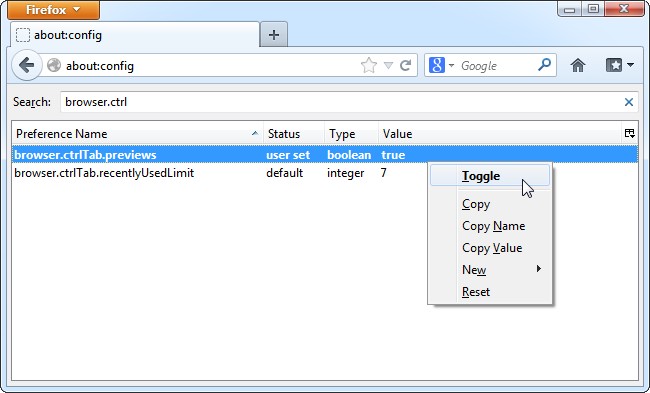Go to the Home page icon

pos(578,65)
